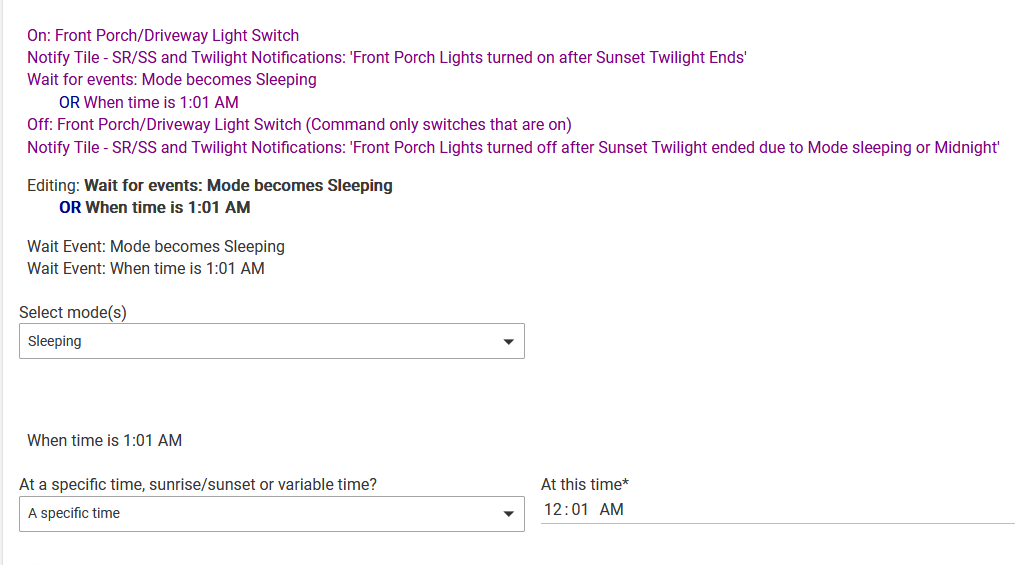Click the blue 'OR' in the bold editing line
This screenshot has width=1015, height=565.
coord(70,208)
